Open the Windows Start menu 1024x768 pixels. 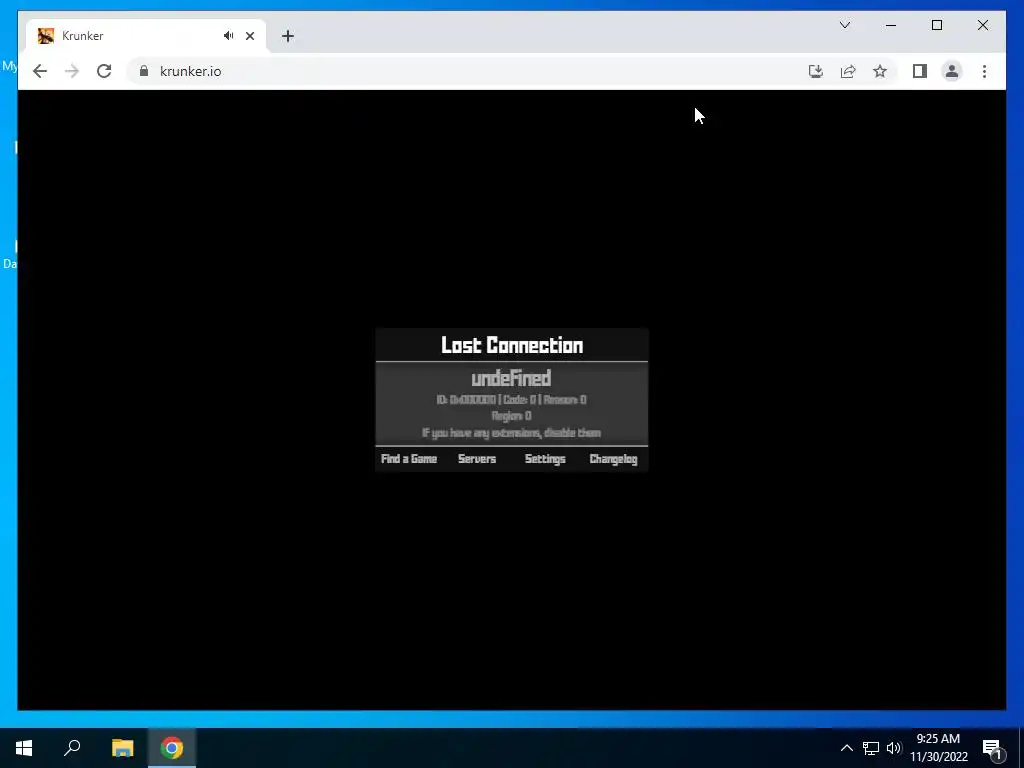point(24,748)
